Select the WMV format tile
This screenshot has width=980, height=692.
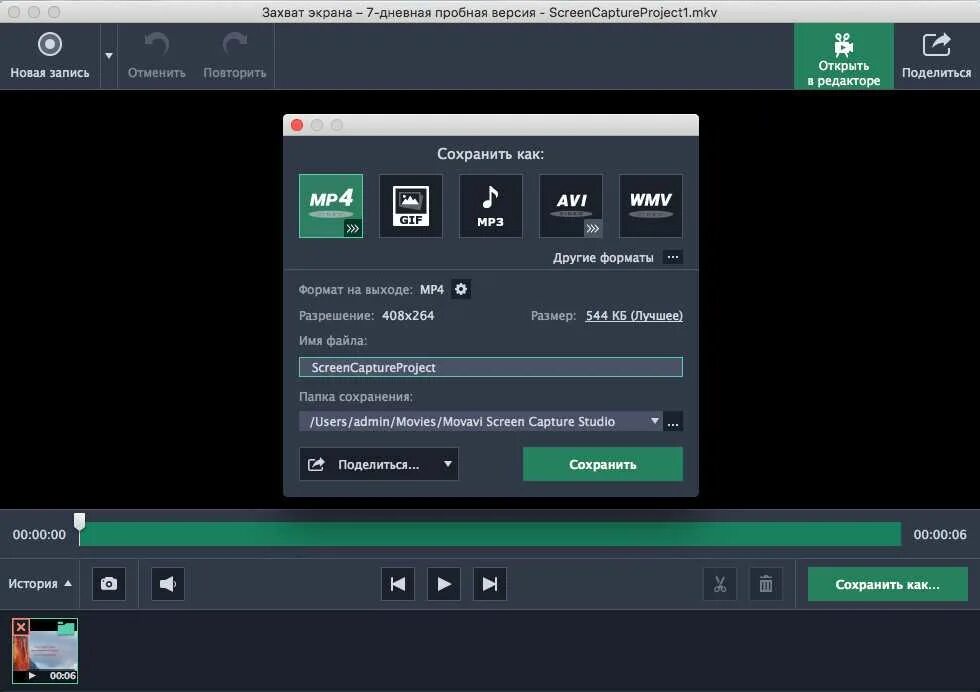pyautogui.click(x=651, y=206)
